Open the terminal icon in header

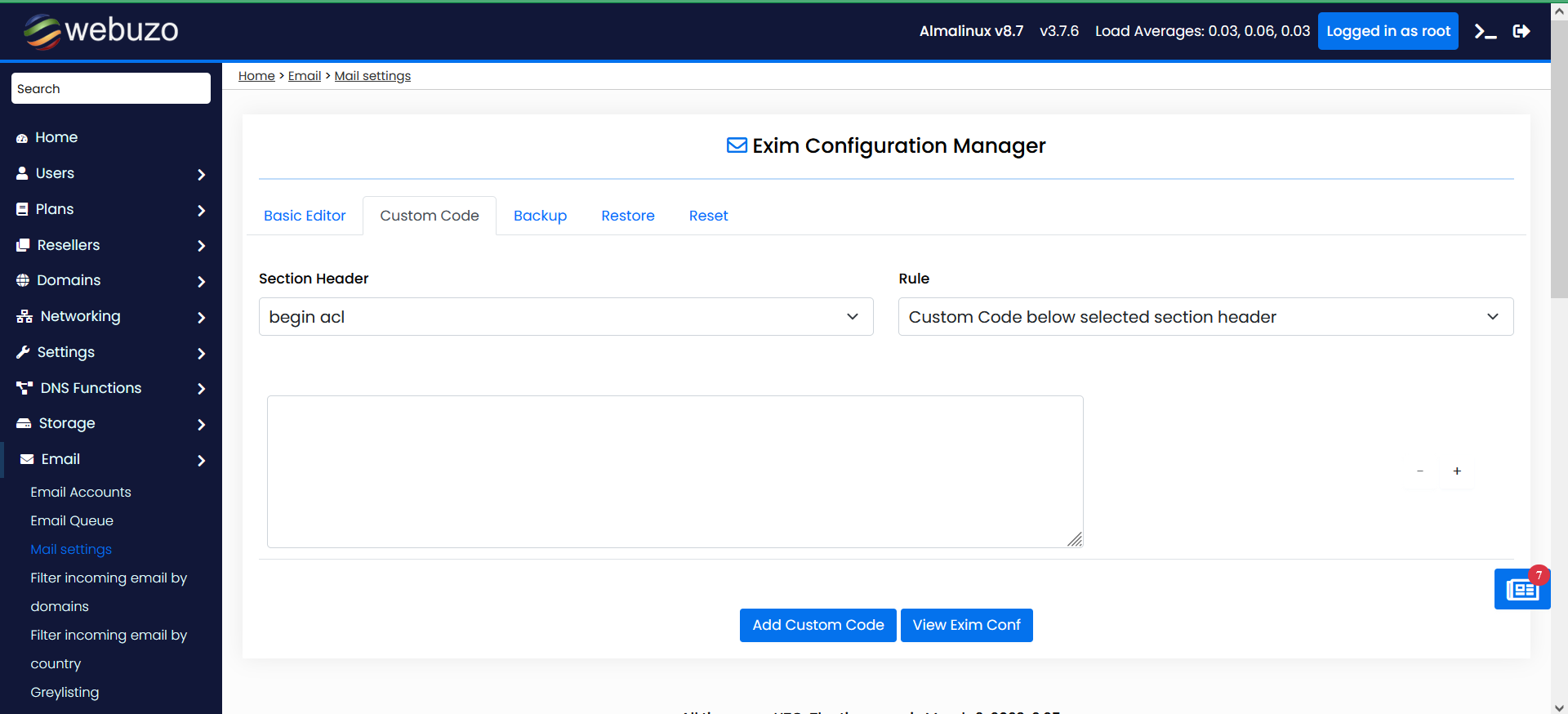point(1485,32)
